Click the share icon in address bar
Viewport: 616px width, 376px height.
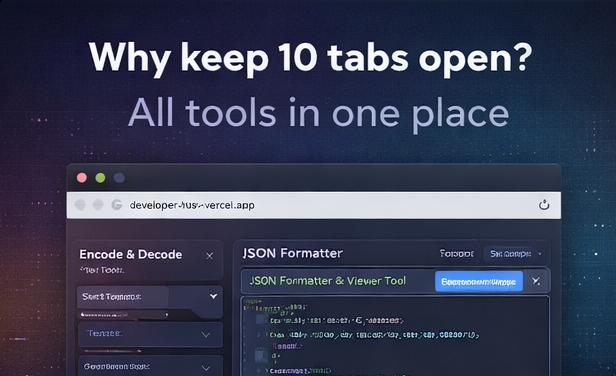coord(544,205)
